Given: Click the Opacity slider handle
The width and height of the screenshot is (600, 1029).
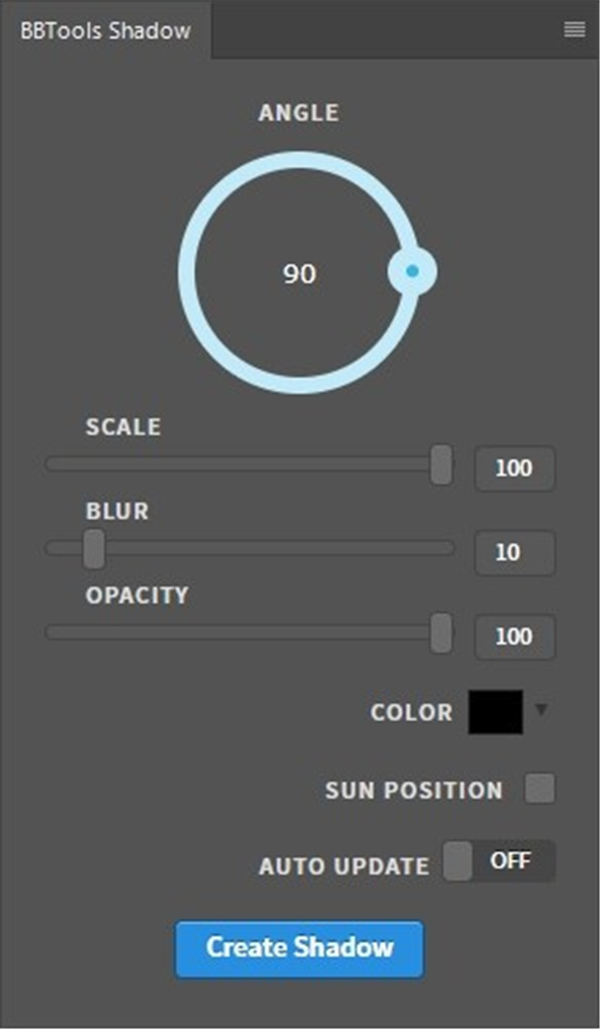Looking at the screenshot, I should pos(440,632).
